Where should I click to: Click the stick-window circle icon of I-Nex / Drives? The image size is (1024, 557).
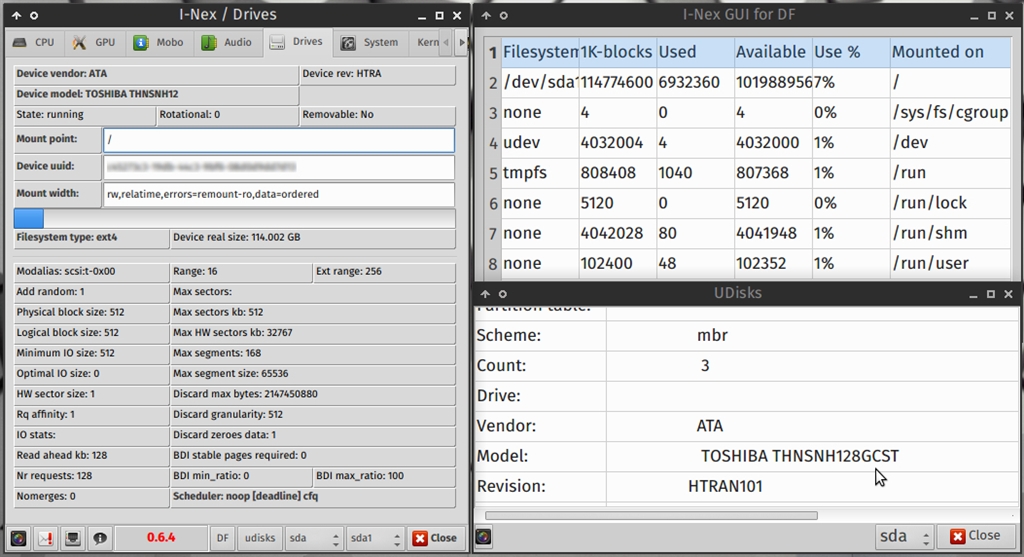(x=35, y=15)
